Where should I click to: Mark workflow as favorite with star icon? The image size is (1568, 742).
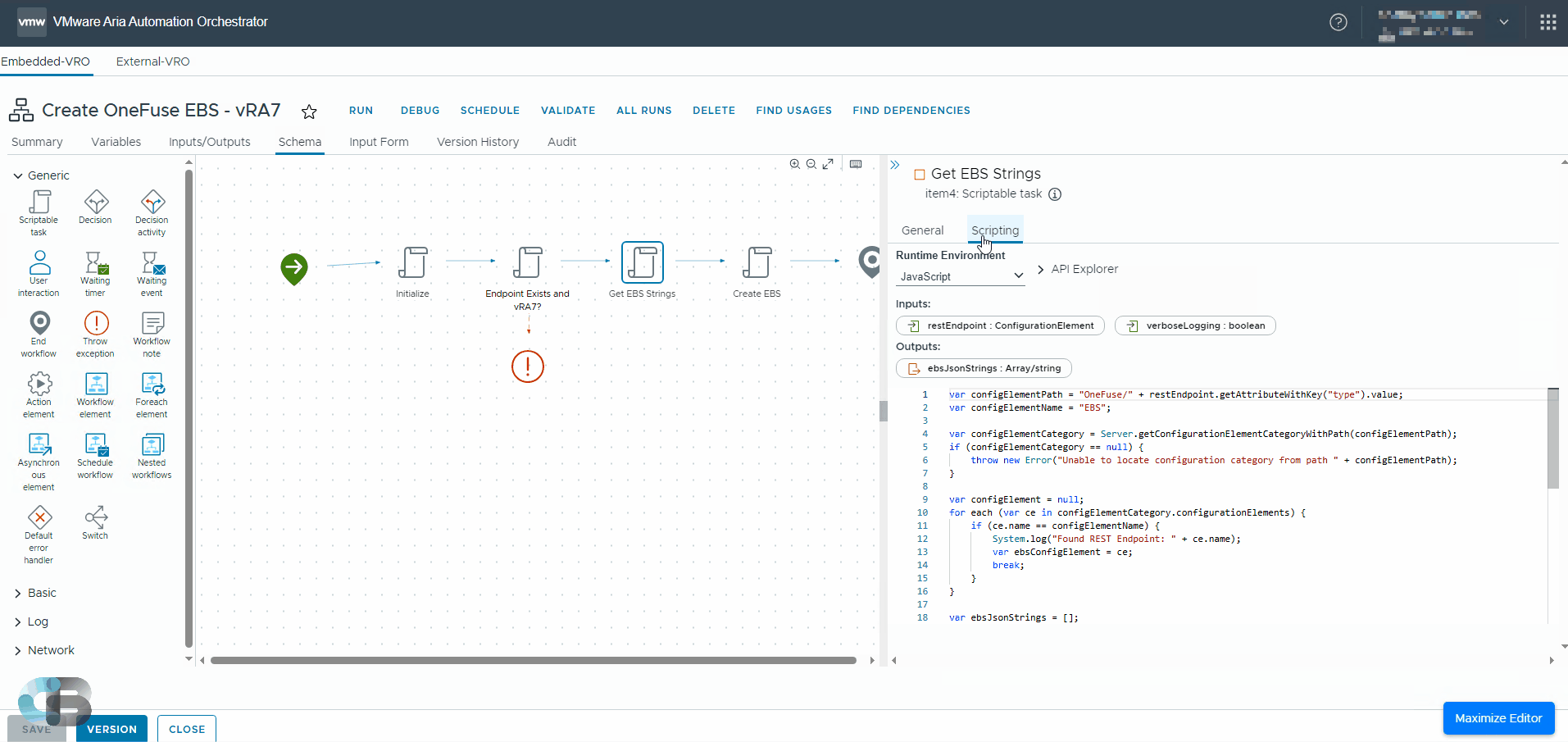[x=309, y=112]
